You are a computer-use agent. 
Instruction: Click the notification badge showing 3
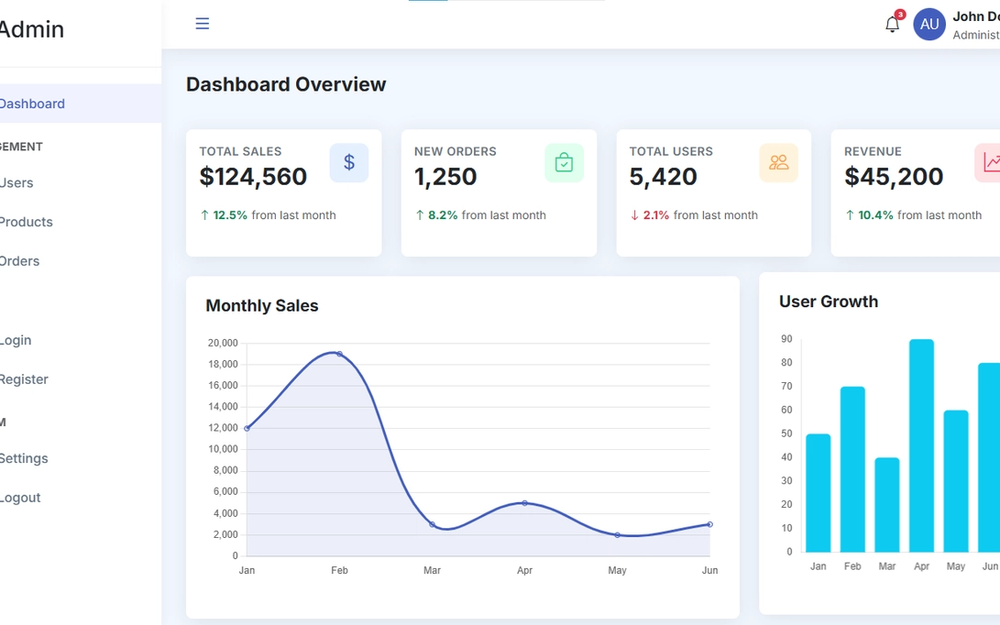[900, 14]
